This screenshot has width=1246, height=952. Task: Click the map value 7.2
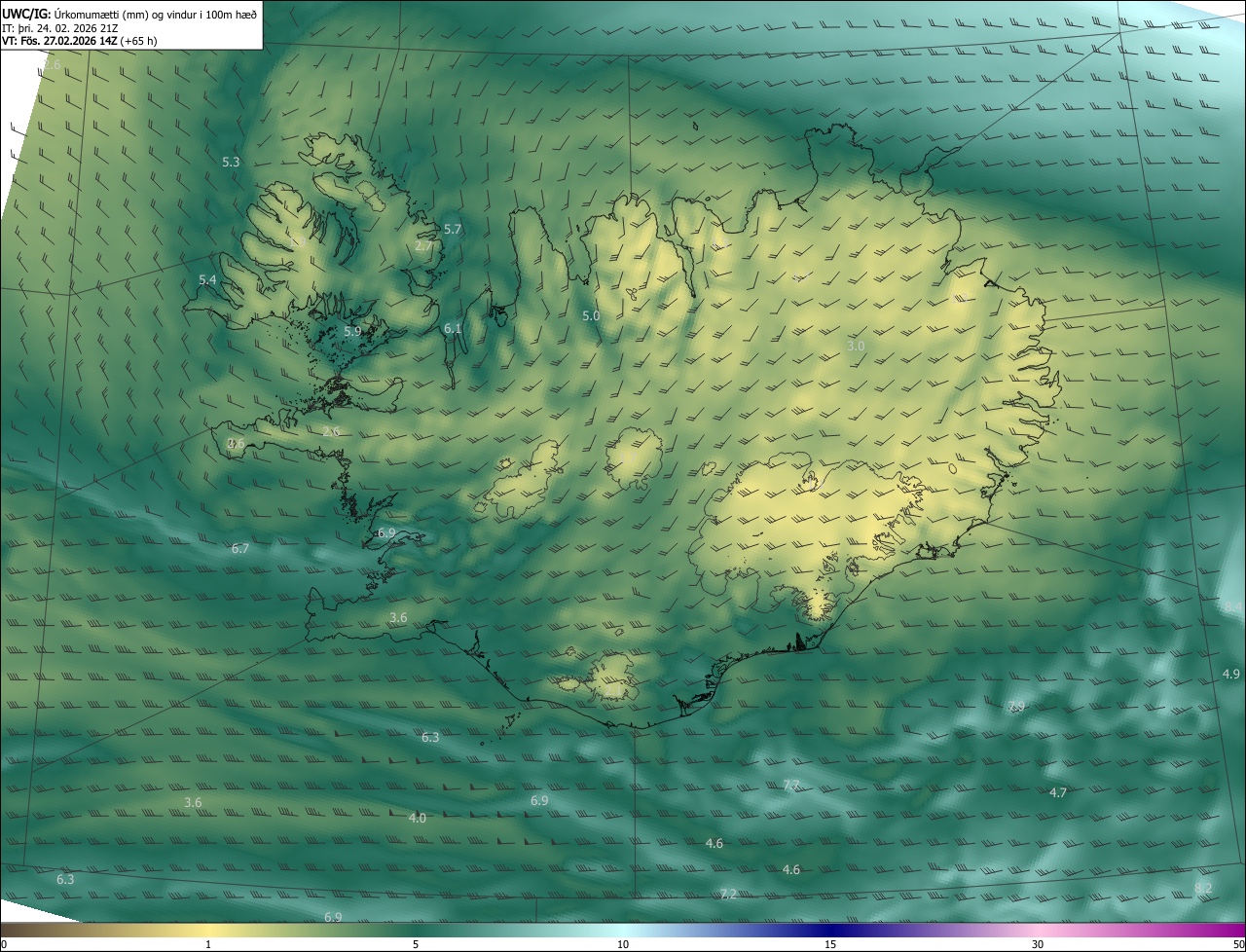coord(728,894)
